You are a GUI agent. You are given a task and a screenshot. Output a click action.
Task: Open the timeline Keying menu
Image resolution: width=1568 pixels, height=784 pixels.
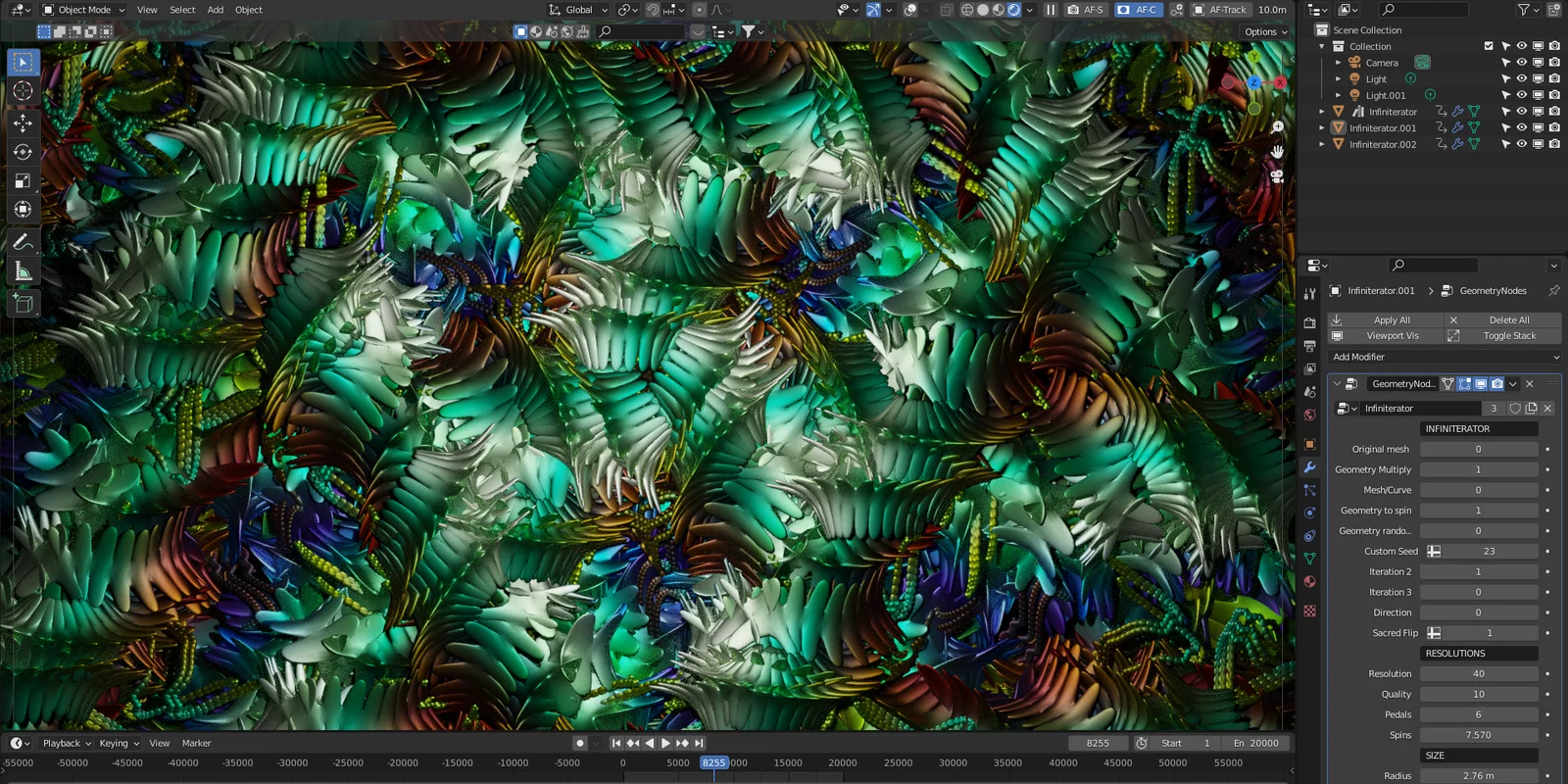tap(119, 744)
